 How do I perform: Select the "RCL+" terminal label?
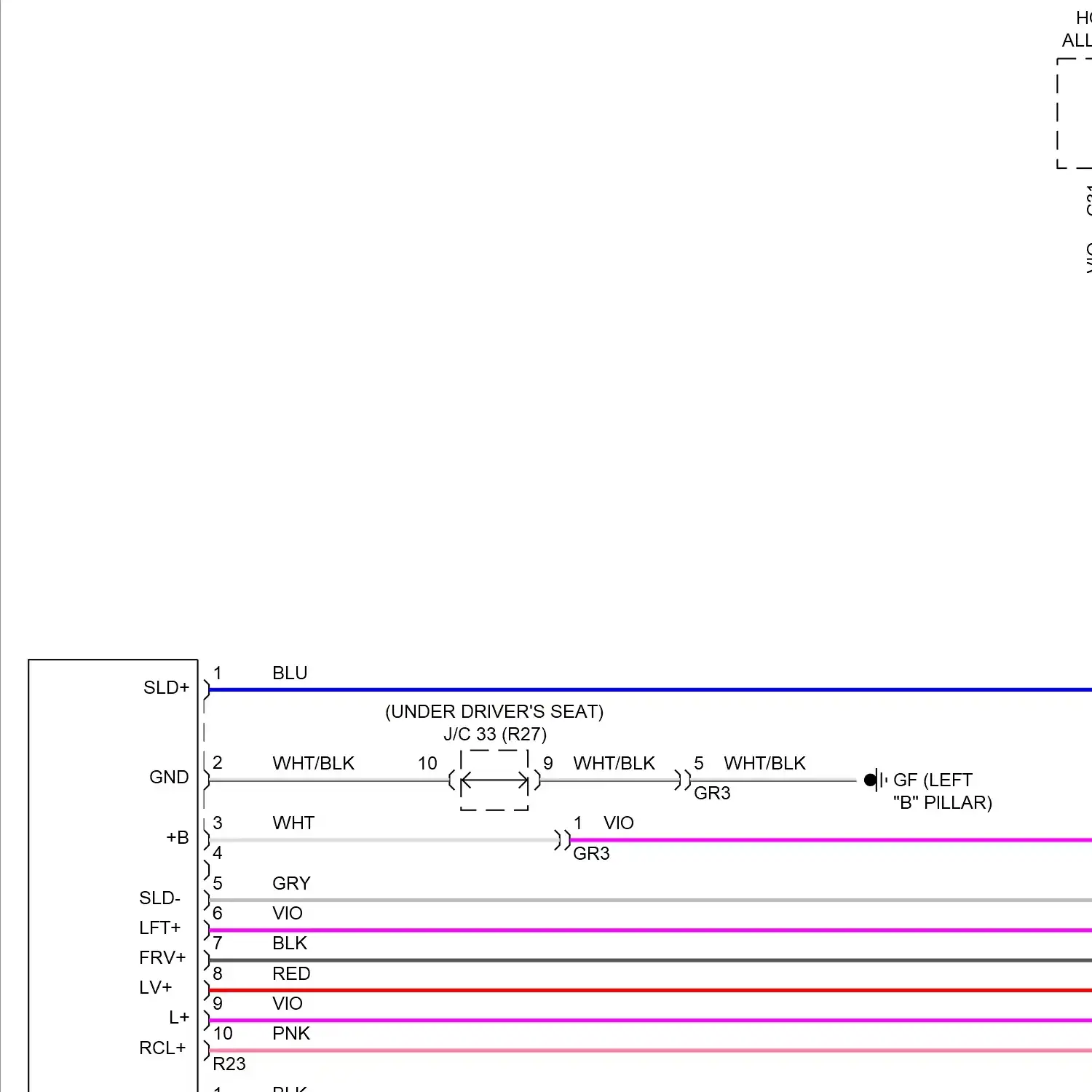click(162, 1048)
